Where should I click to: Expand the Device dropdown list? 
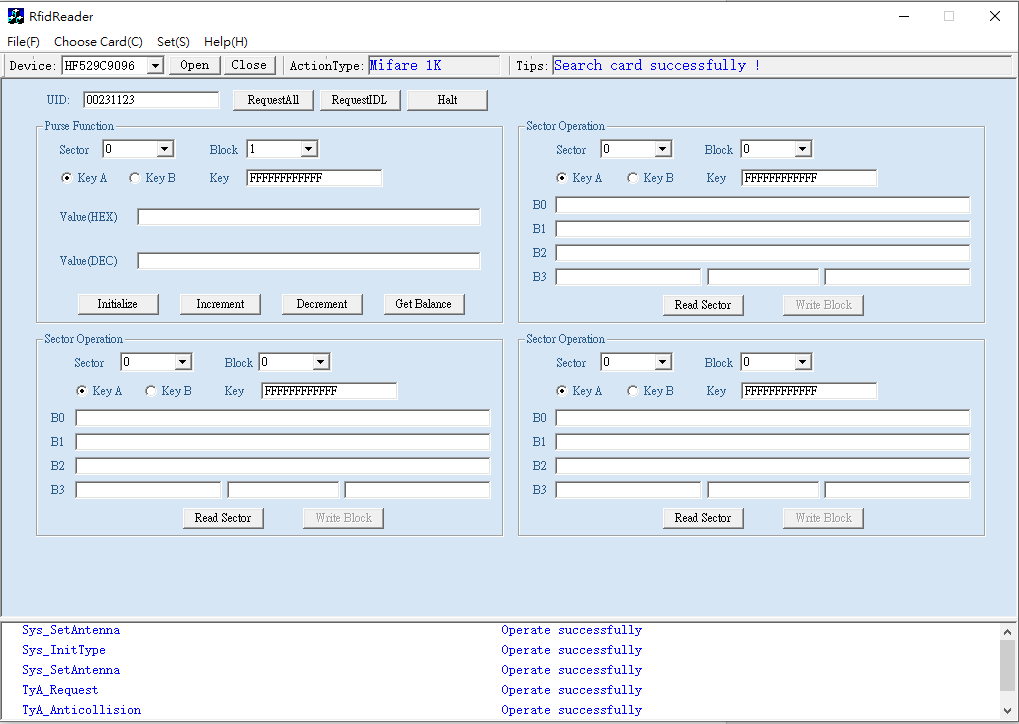coord(155,66)
